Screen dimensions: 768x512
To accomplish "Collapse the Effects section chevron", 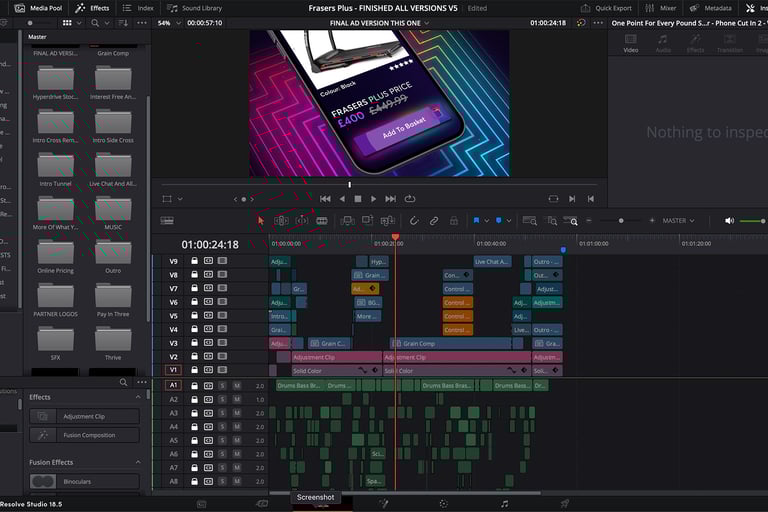I will tap(138, 397).
